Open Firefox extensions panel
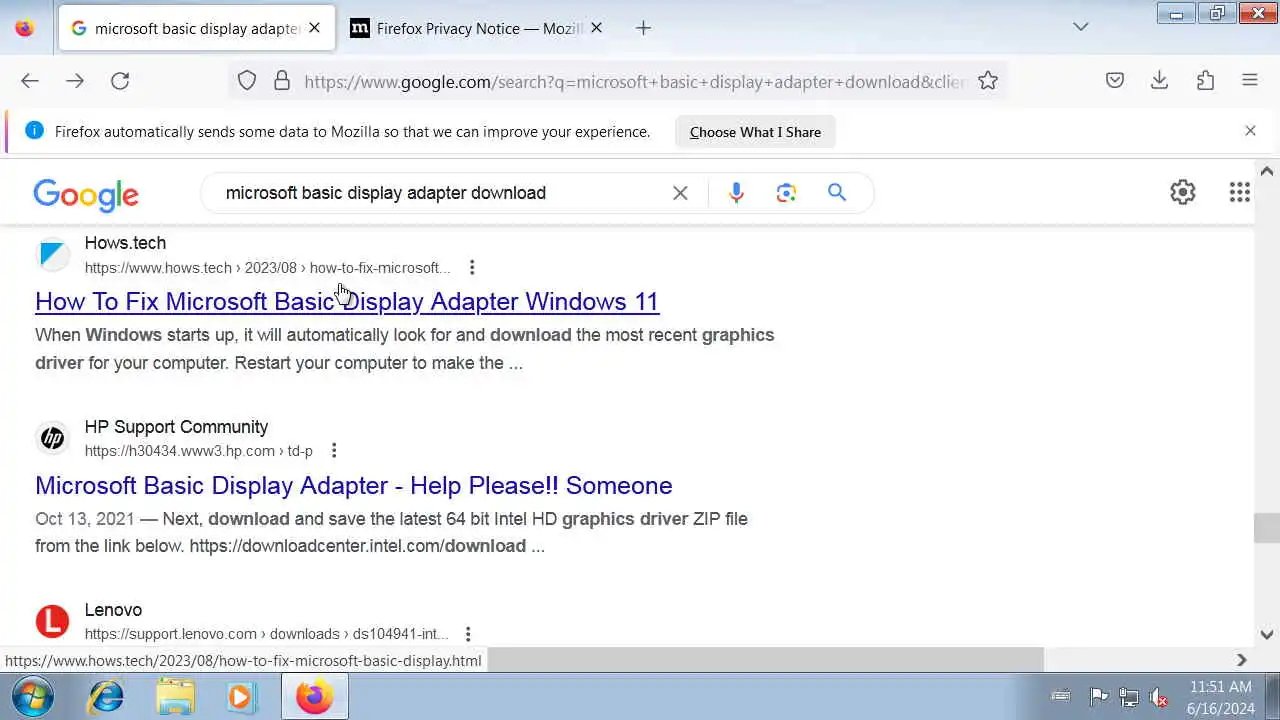The width and height of the screenshot is (1280, 720). point(1205,81)
